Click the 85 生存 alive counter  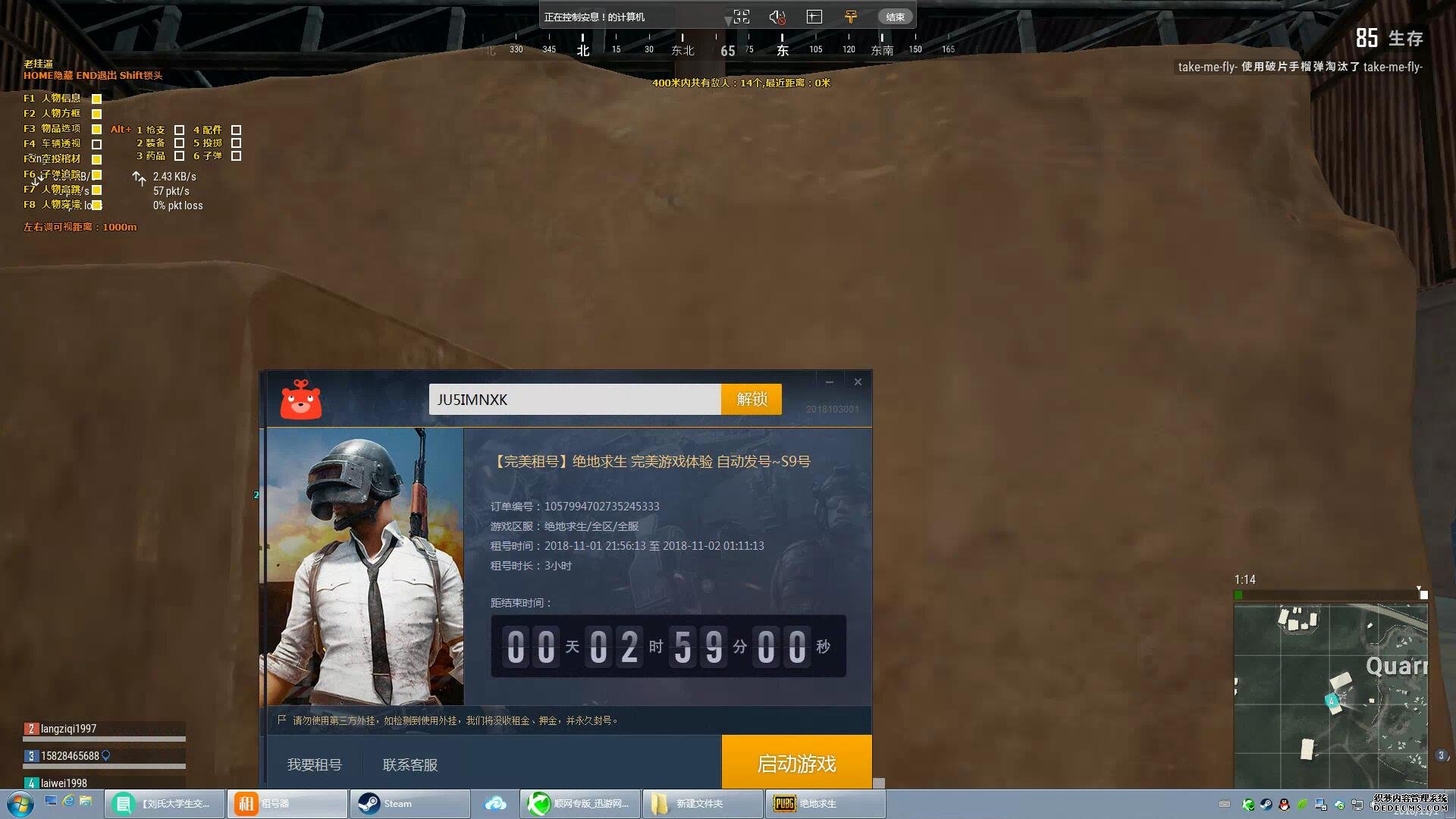coord(1389,38)
